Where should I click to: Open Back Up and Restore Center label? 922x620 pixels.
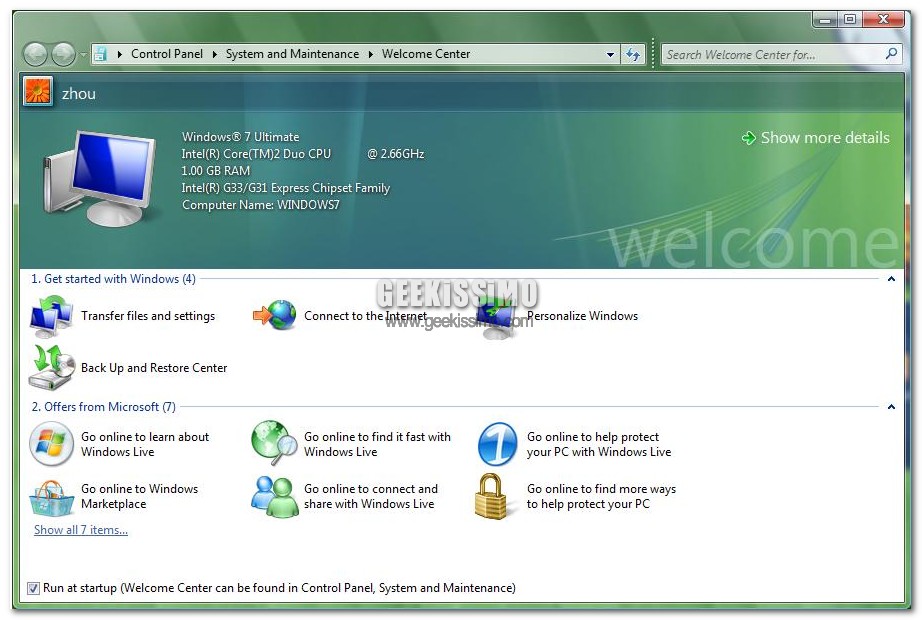coord(154,368)
